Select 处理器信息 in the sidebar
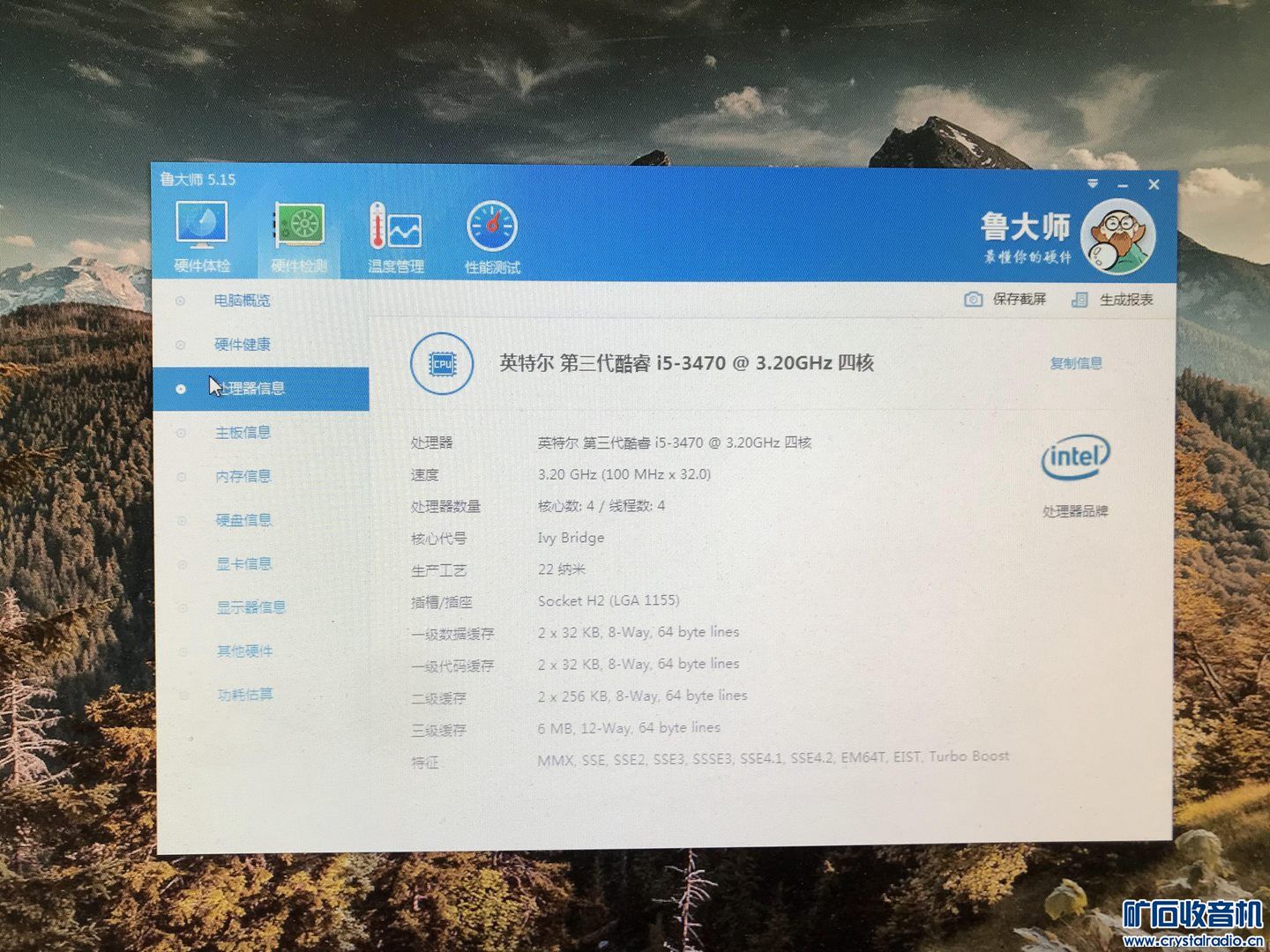Screen dimensions: 1270x952 [261, 389]
